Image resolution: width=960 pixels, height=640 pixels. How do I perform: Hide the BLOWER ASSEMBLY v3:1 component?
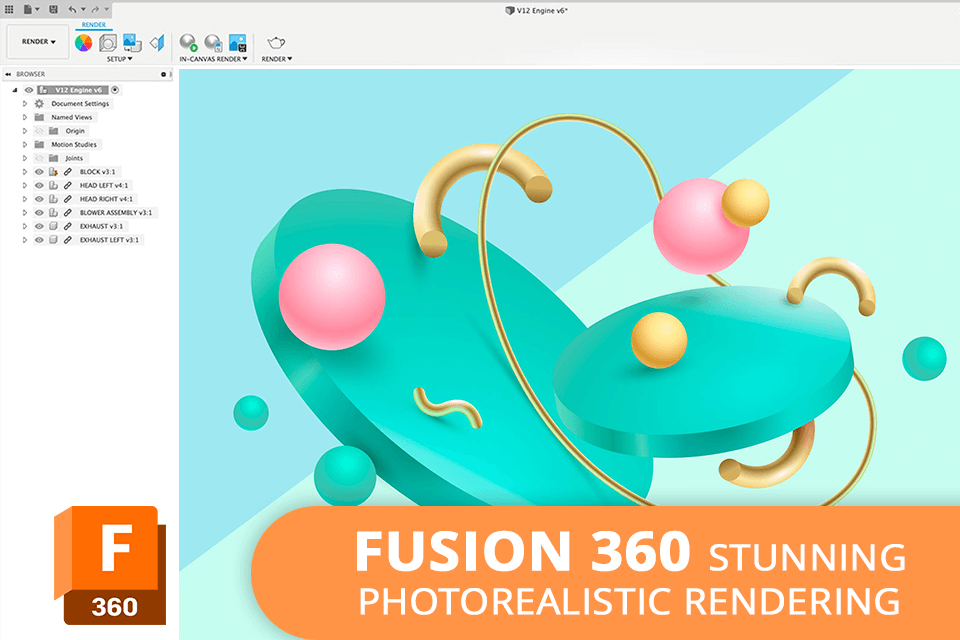coord(39,213)
